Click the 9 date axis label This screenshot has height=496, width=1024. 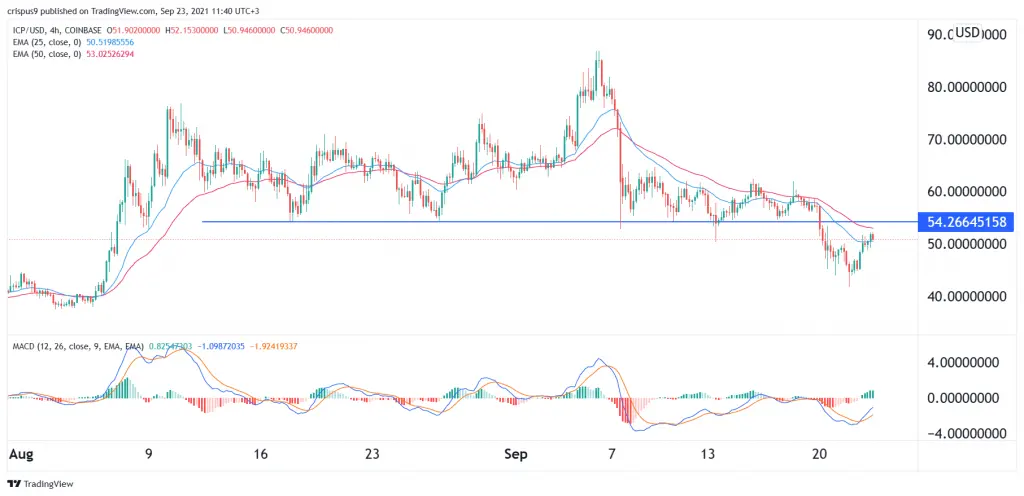149,454
